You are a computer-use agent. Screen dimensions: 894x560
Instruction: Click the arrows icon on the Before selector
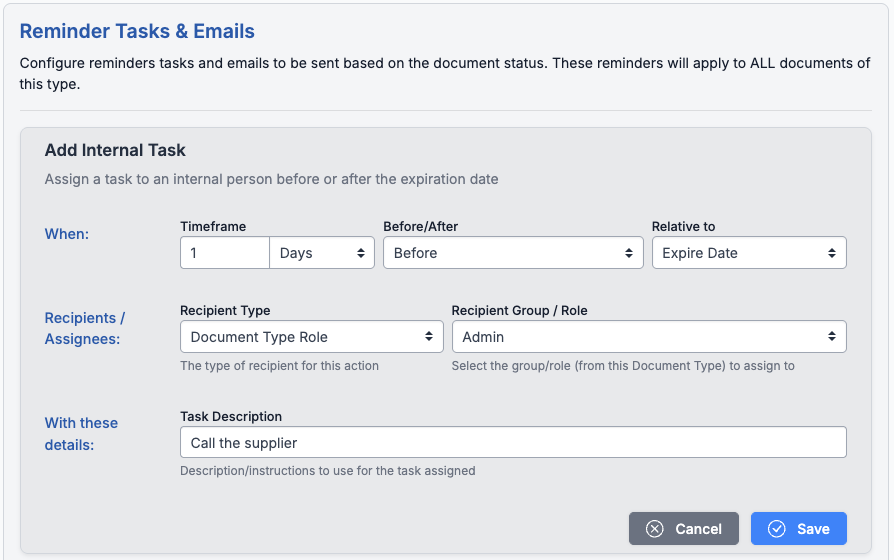pos(629,253)
